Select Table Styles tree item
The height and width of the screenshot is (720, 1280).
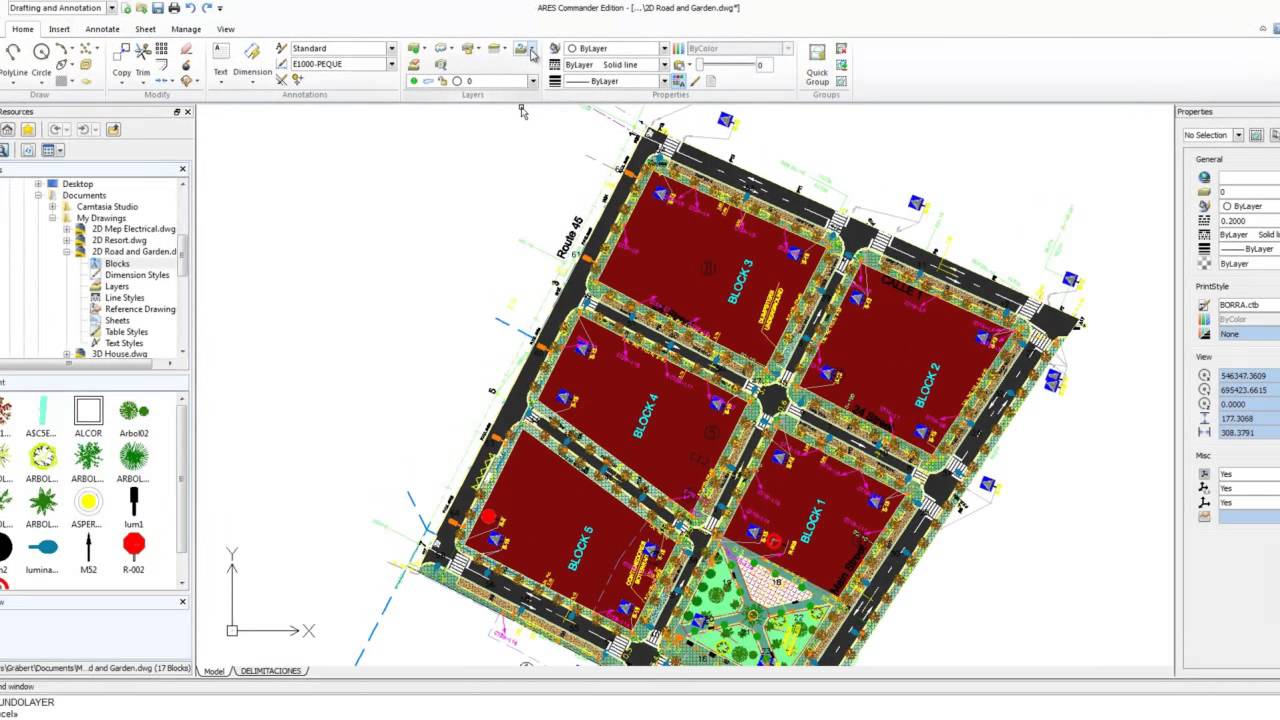[126, 332]
